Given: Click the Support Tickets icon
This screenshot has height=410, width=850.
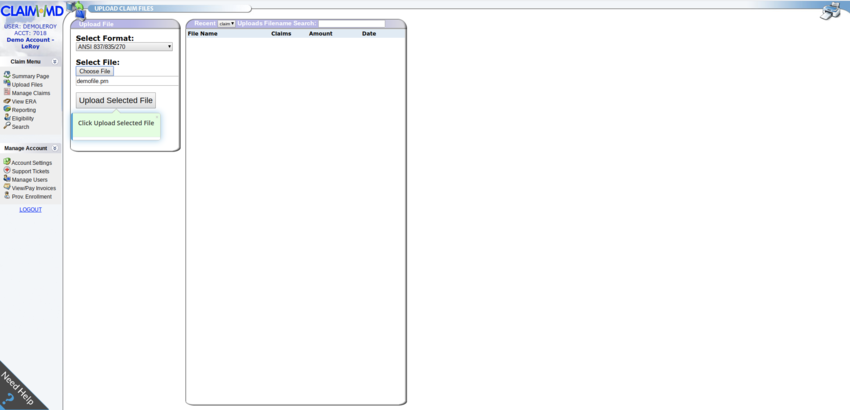Looking at the screenshot, I should 7,170.
